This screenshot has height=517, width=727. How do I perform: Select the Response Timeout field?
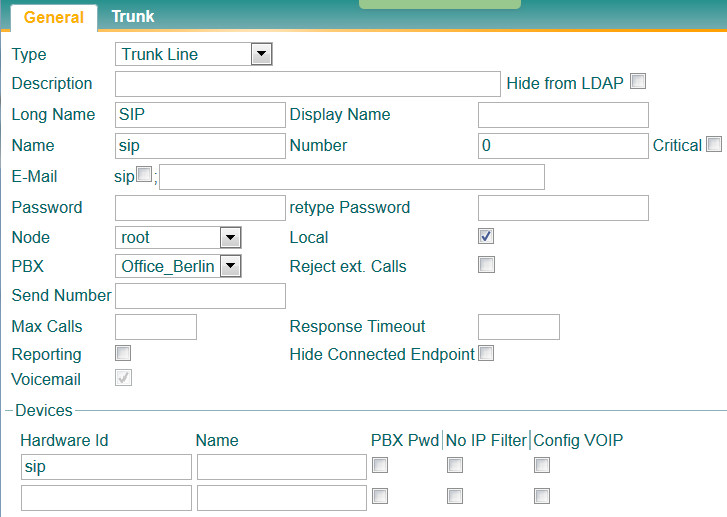(x=518, y=327)
